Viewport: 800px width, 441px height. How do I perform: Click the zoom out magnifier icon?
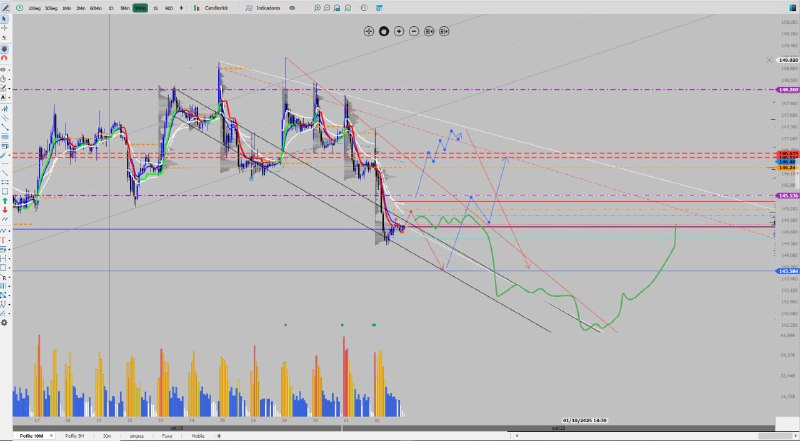pyautogui.click(x=325, y=7)
